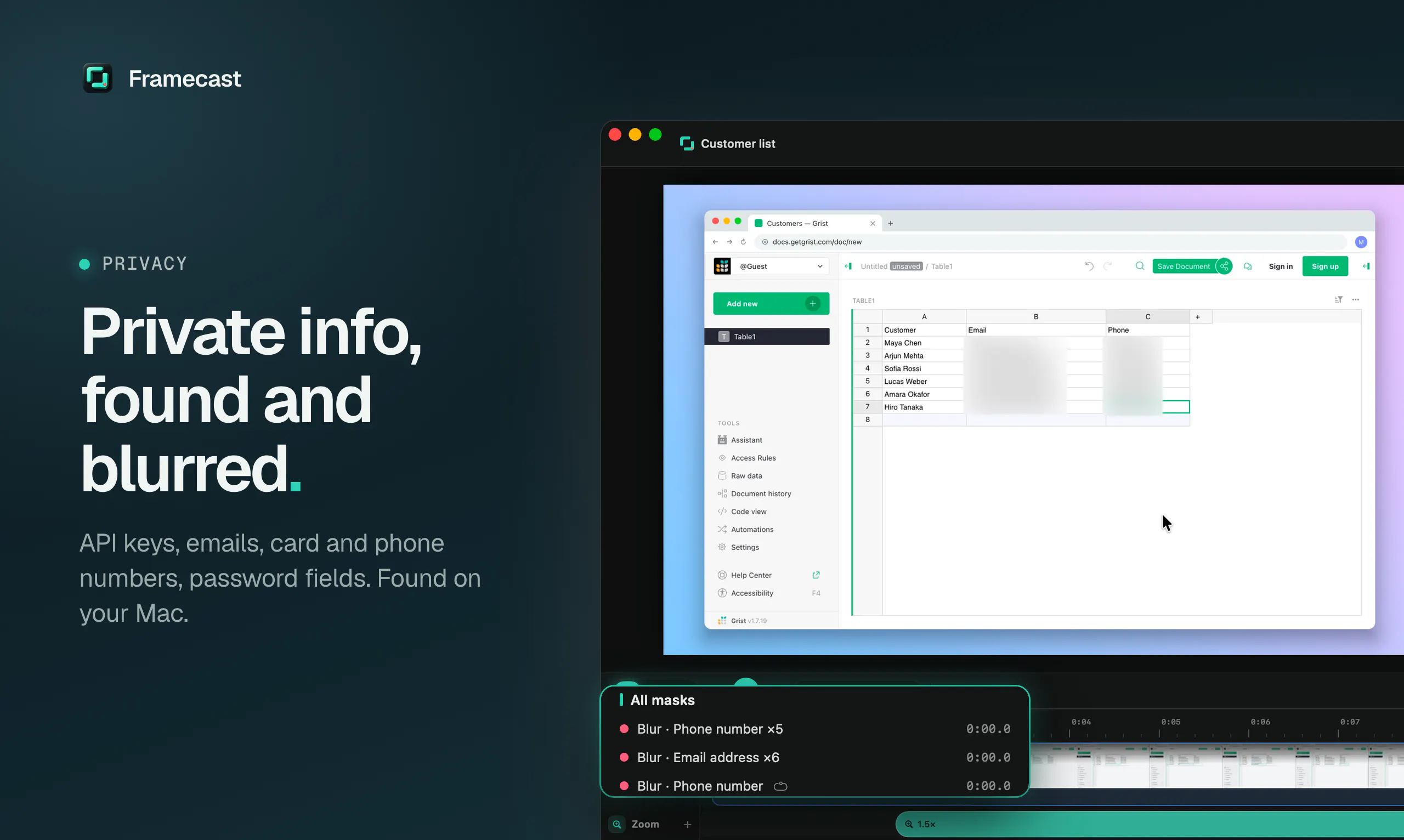Click the 0:05 timeline marker
Image resolution: width=1404 pixels, height=840 pixels.
pyautogui.click(x=1170, y=722)
